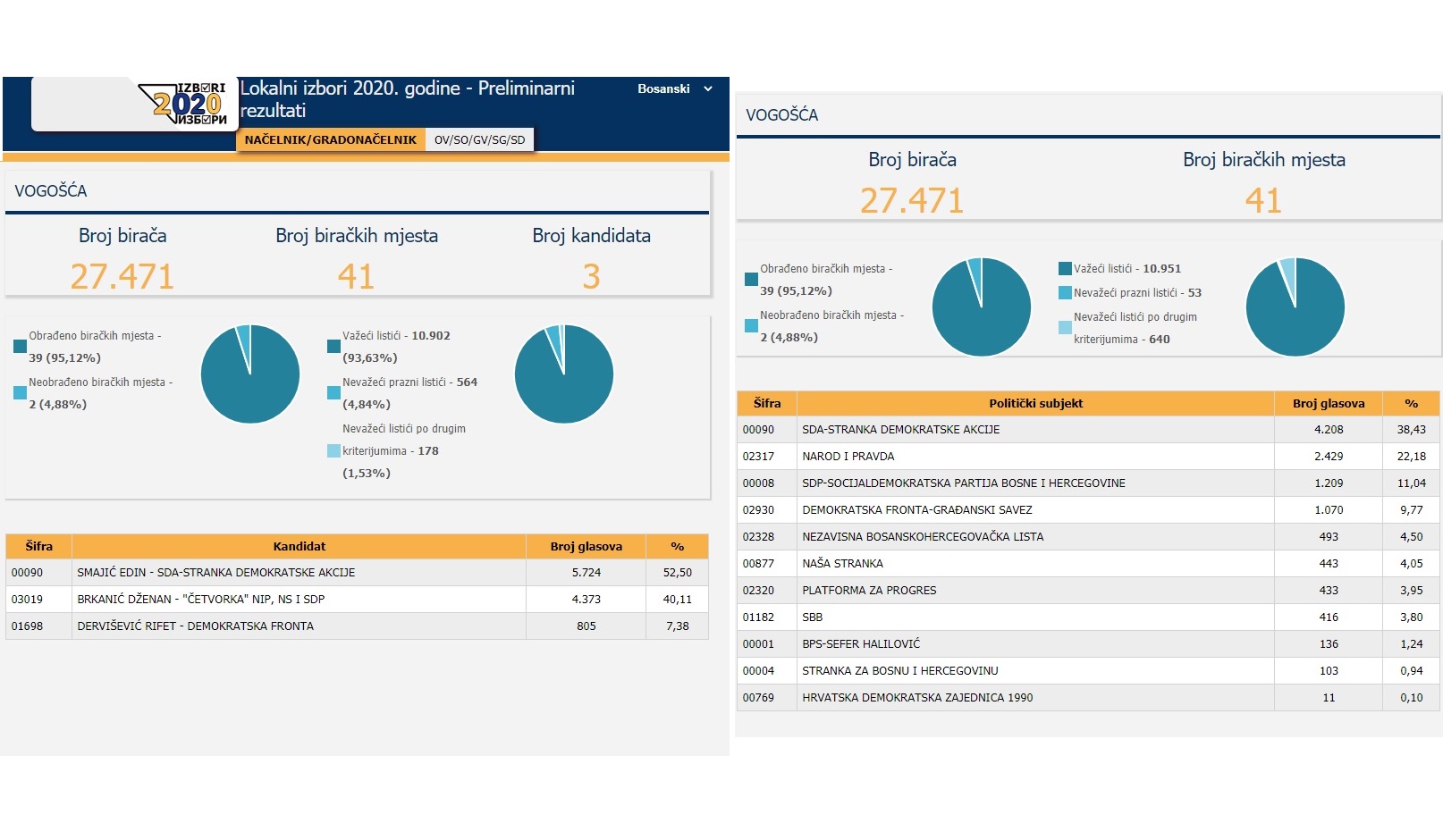The width and height of the screenshot is (1443, 840).
Task: Click the left panel polling stations pie chart
Action: tap(250, 374)
